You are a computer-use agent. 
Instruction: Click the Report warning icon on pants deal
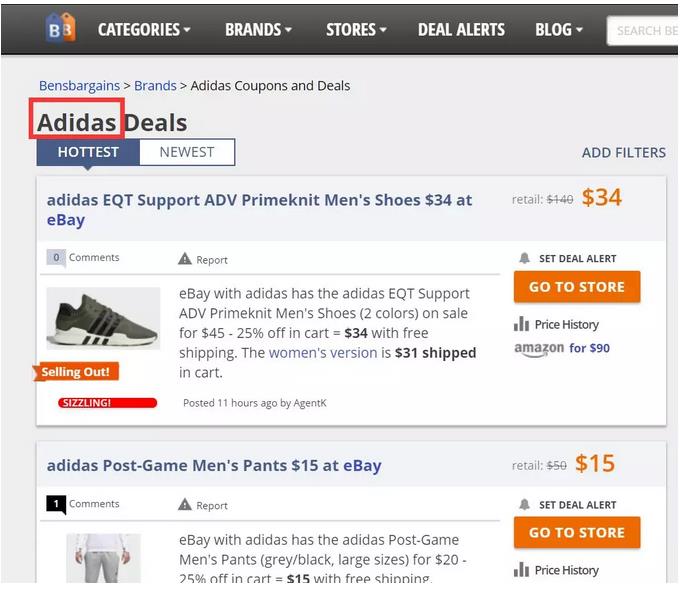pos(185,505)
